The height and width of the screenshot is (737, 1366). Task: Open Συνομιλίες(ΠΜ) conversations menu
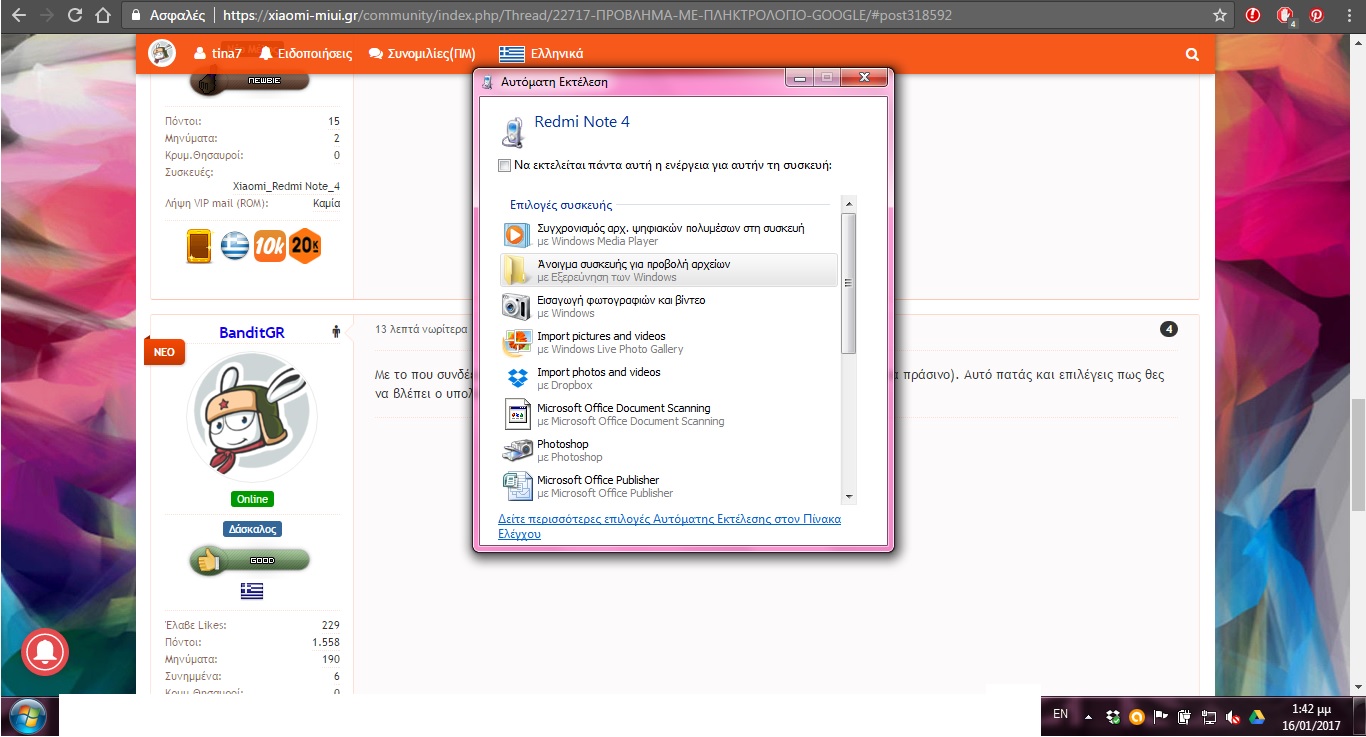[421, 54]
